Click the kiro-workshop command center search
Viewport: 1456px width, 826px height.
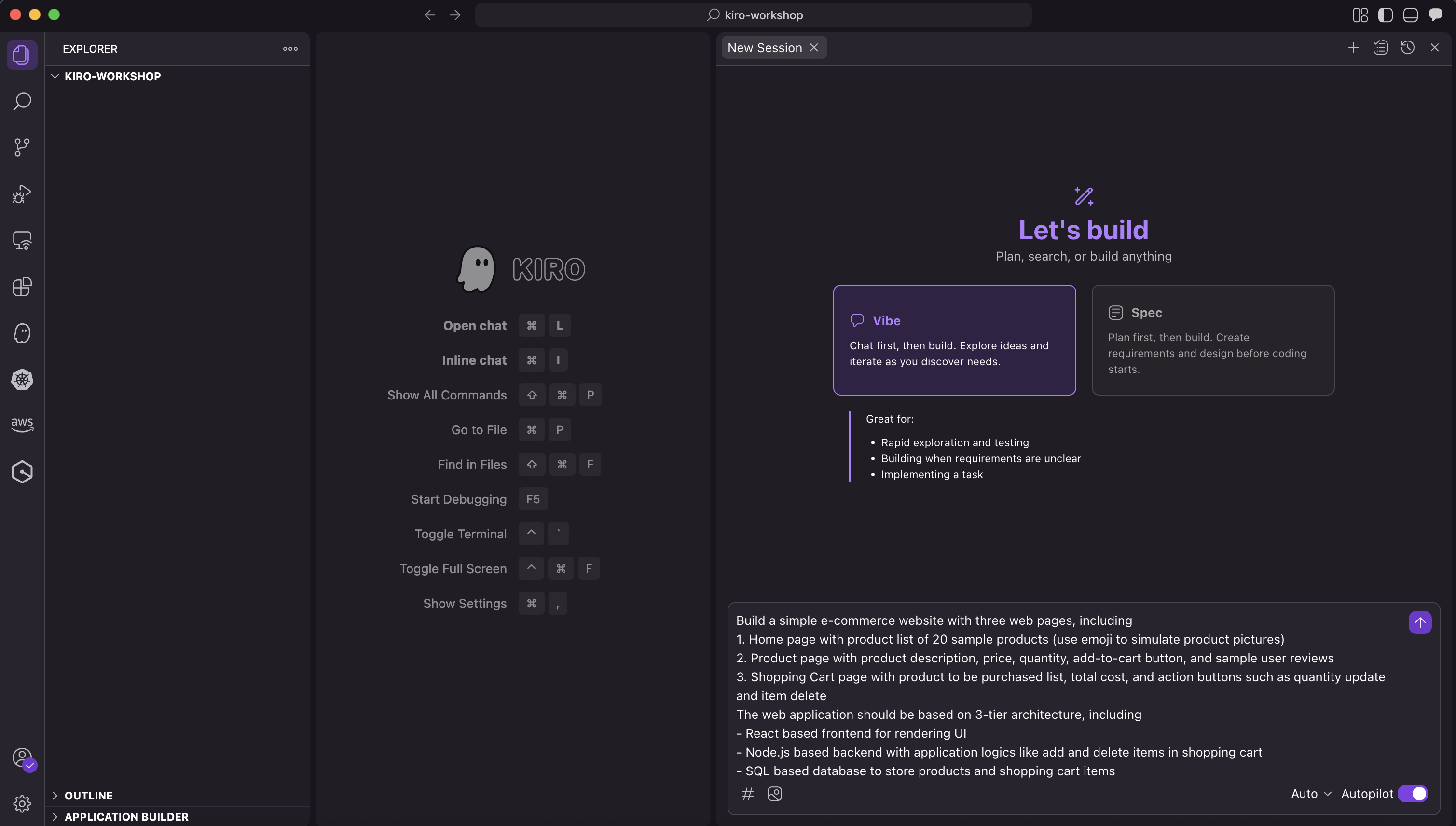tap(753, 15)
